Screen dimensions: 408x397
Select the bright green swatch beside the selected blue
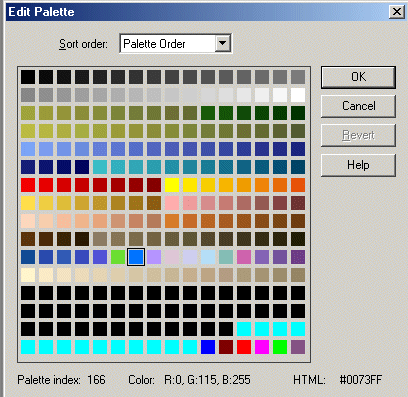(118, 257)
